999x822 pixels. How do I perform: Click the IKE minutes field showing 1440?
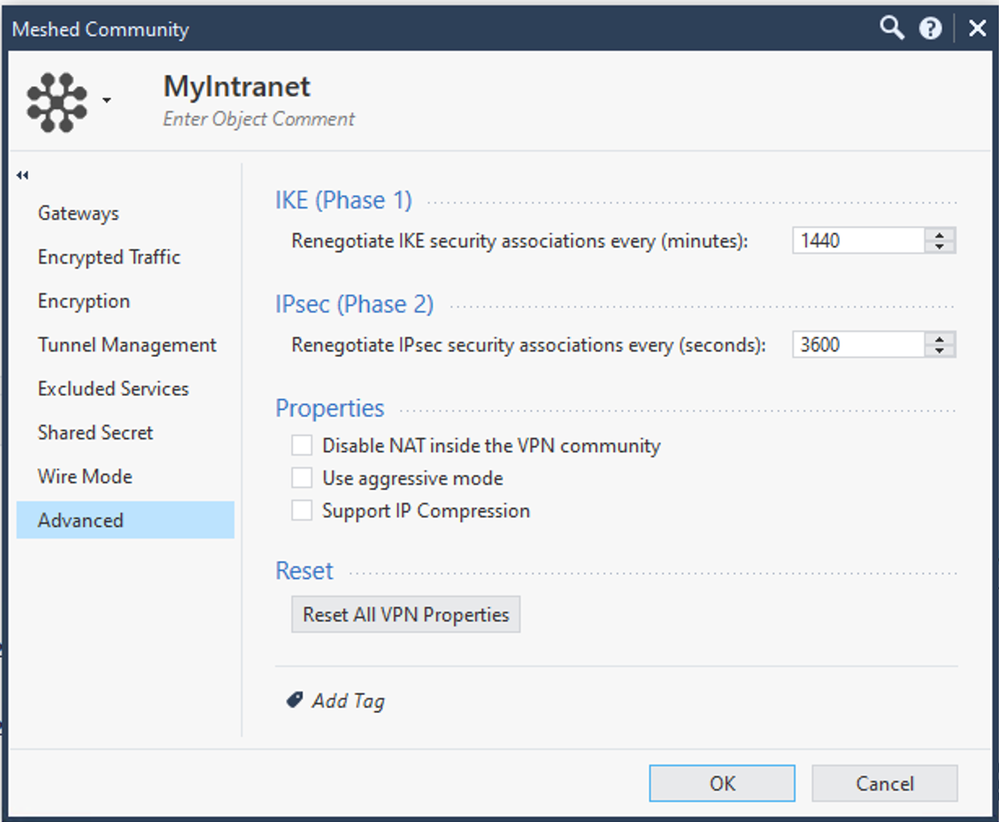858,240
